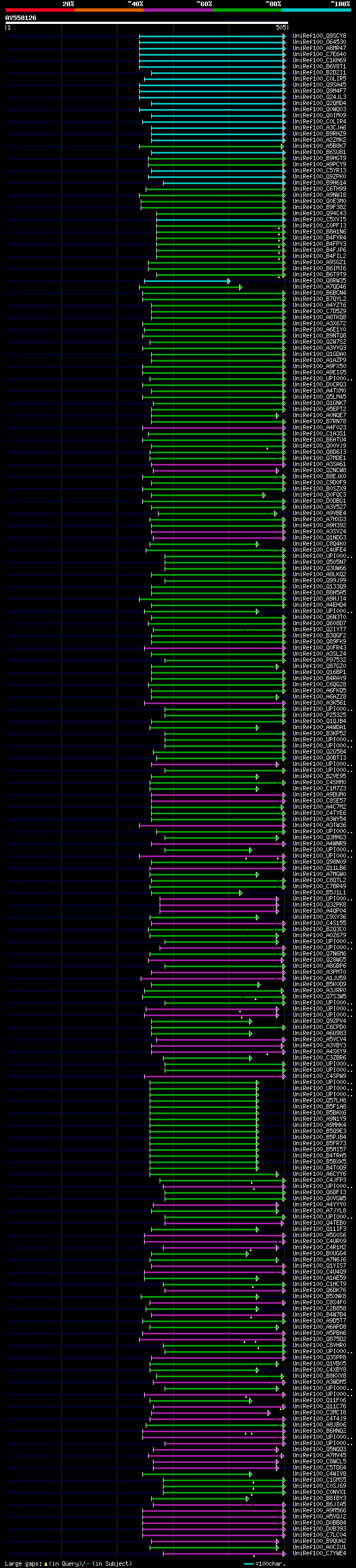
Task: Click the UniRef100_C5YRI3 label
Action: (x=319, y=170)
